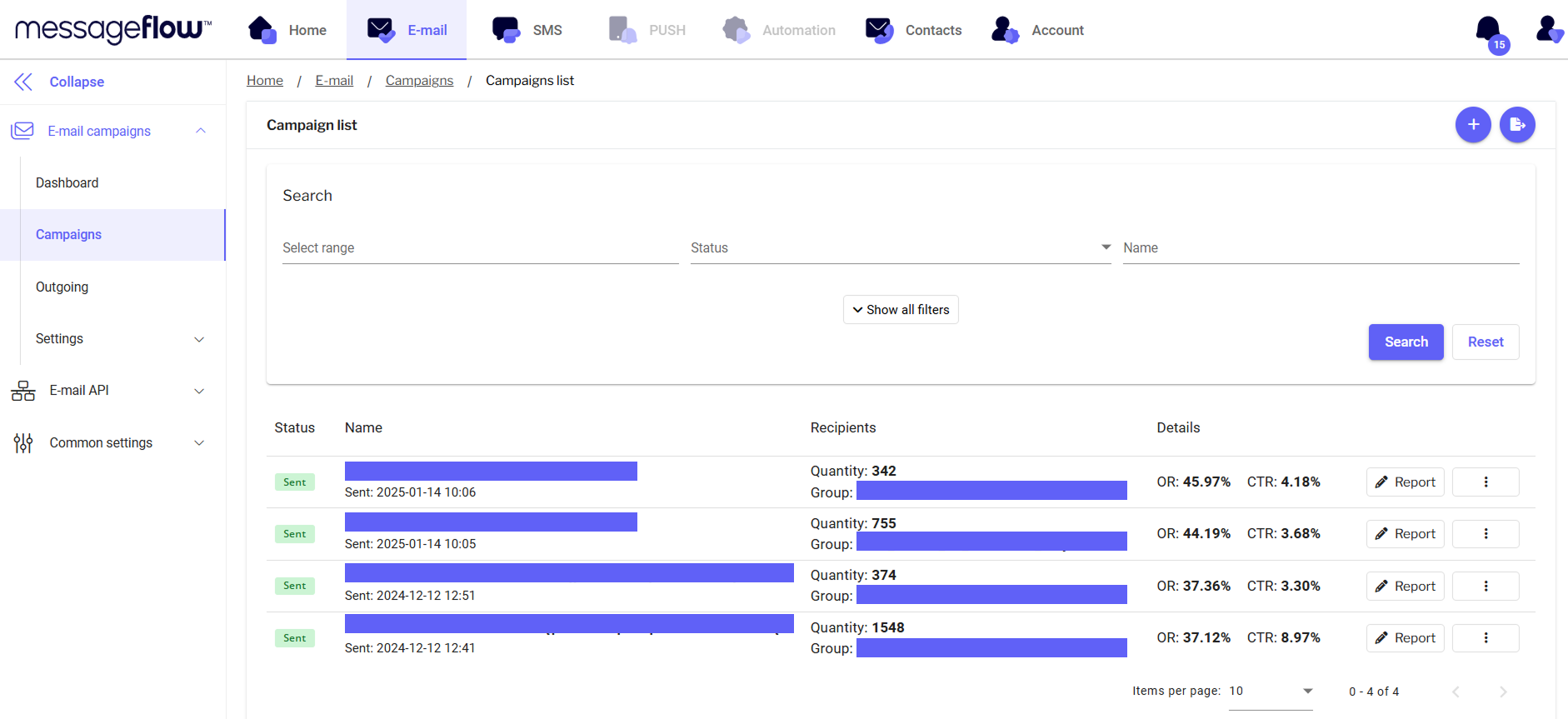Screen dimensions: 1568x719
Task: Open the Status filter dropdown
Action: click(x=900, y=248)
